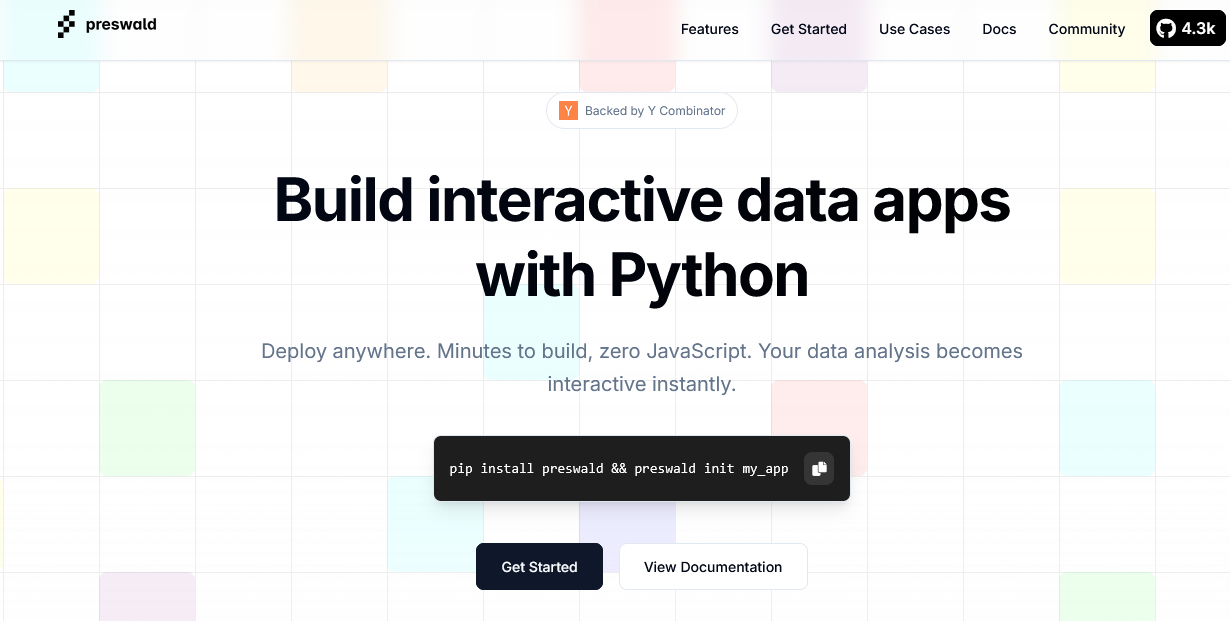Click the Y Combinator logo icon

point(568,111)
